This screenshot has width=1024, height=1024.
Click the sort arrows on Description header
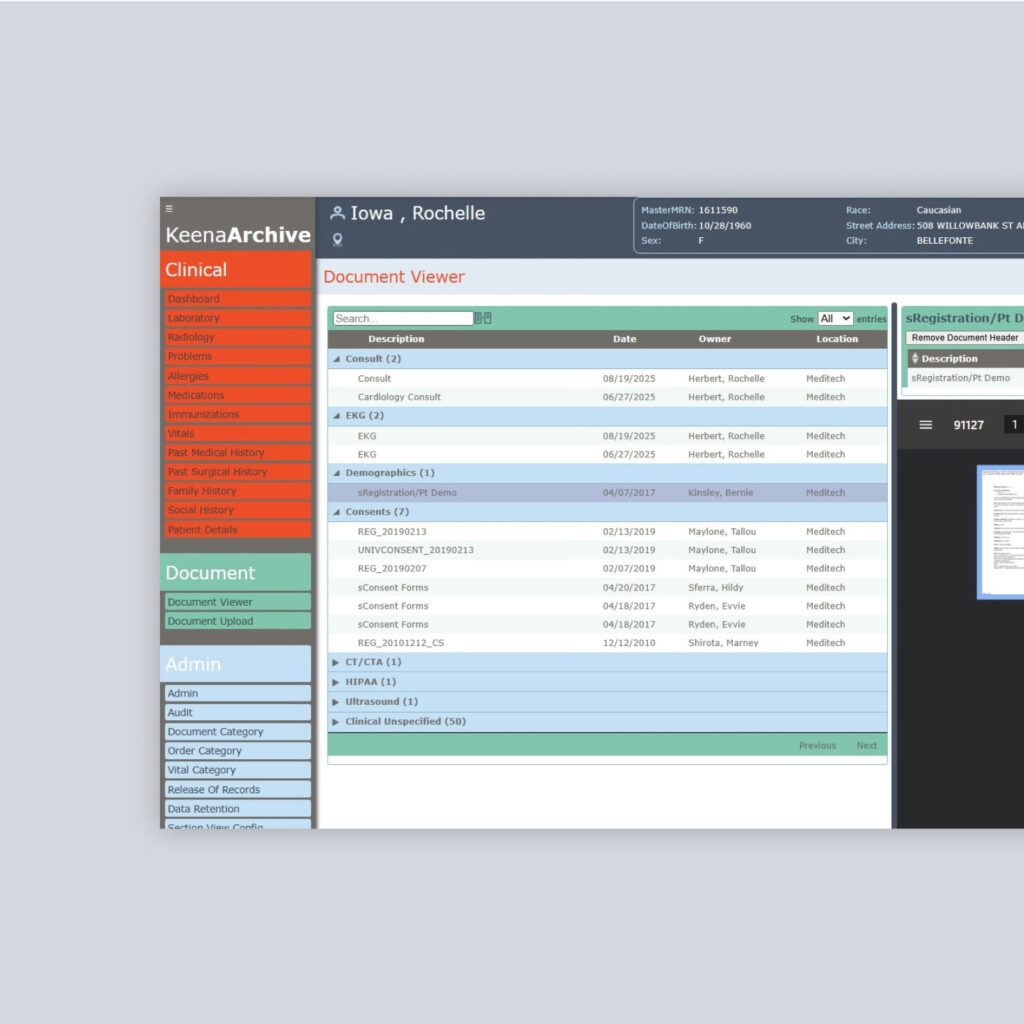point(914,358)
